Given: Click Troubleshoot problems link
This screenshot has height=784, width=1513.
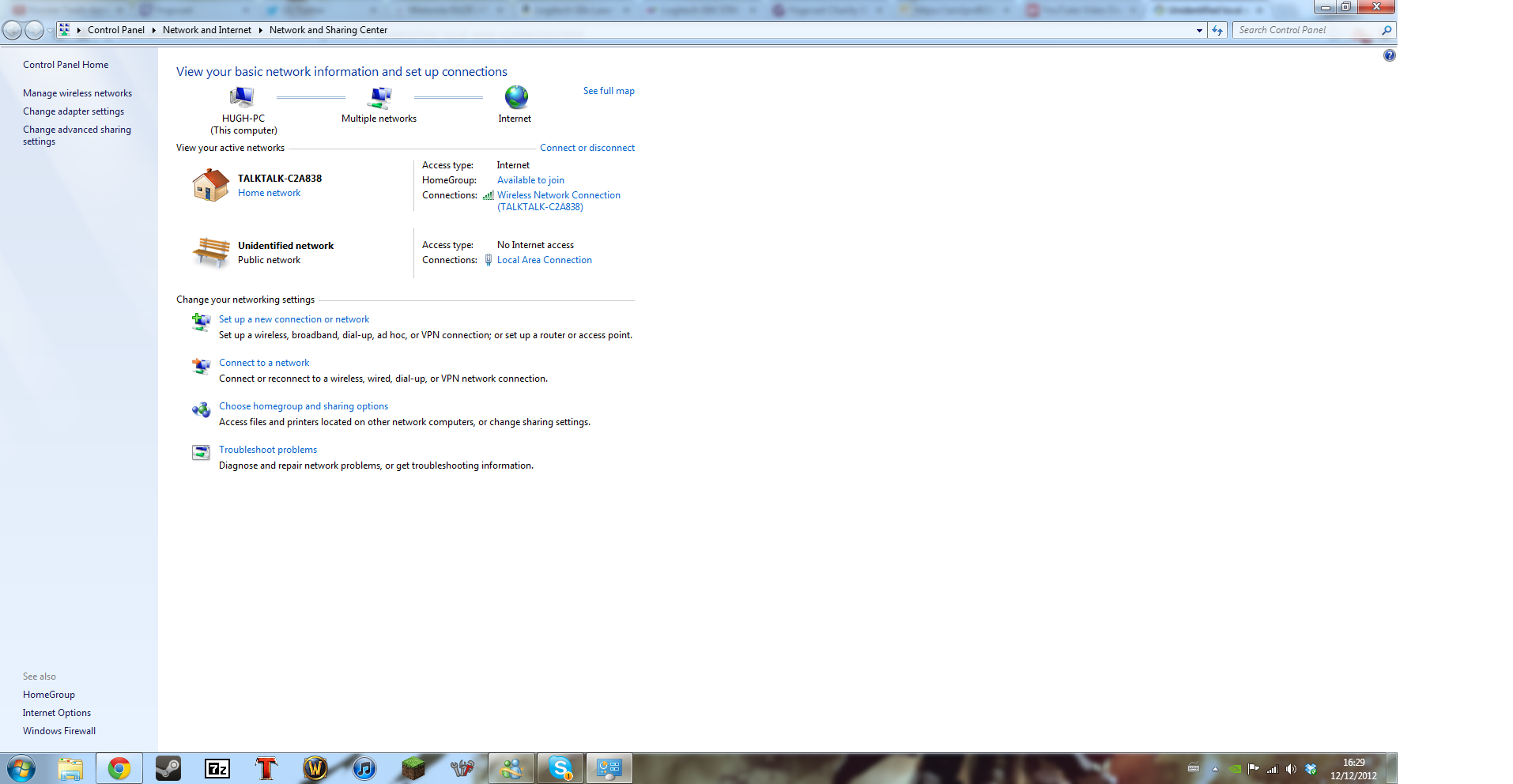Looking at the screenshot, I should 268,450.
